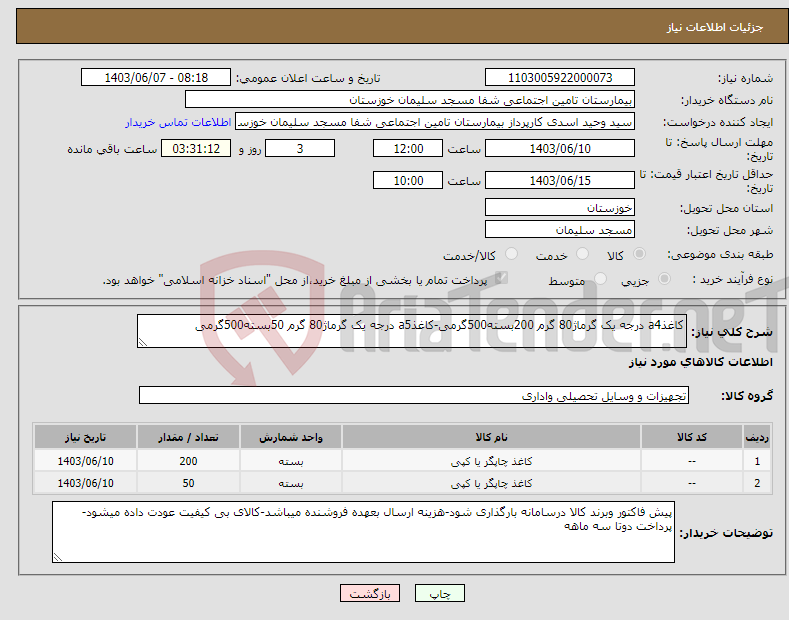Click کاغذ چاپگر یا کپی in row 2
The width and height of the screenshot is (789, 620).
(492, 483)
